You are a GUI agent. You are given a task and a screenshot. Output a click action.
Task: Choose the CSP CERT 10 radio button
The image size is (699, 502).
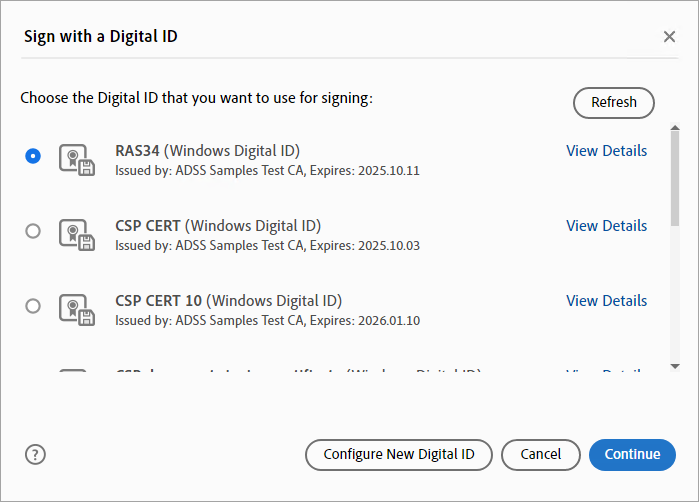[x=33, y=306]
